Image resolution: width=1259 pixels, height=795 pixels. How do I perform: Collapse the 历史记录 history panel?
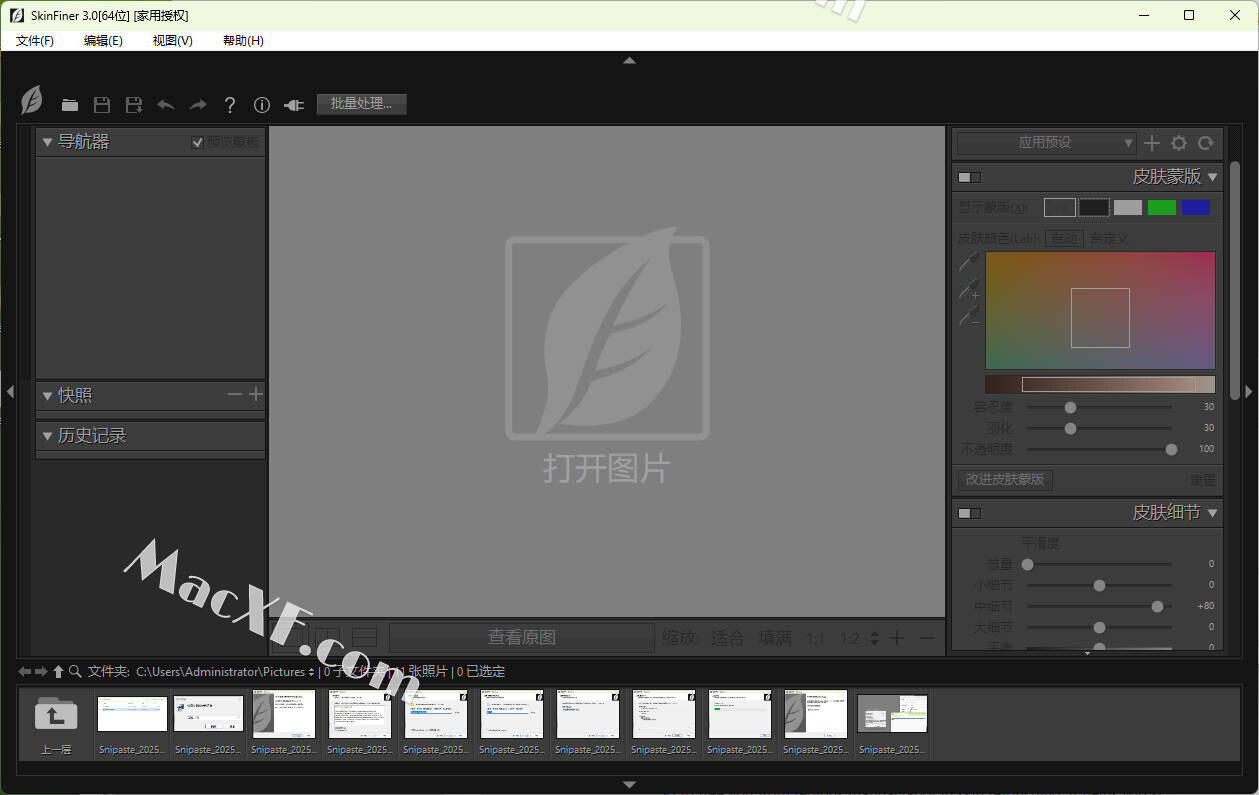click(47, 436)
